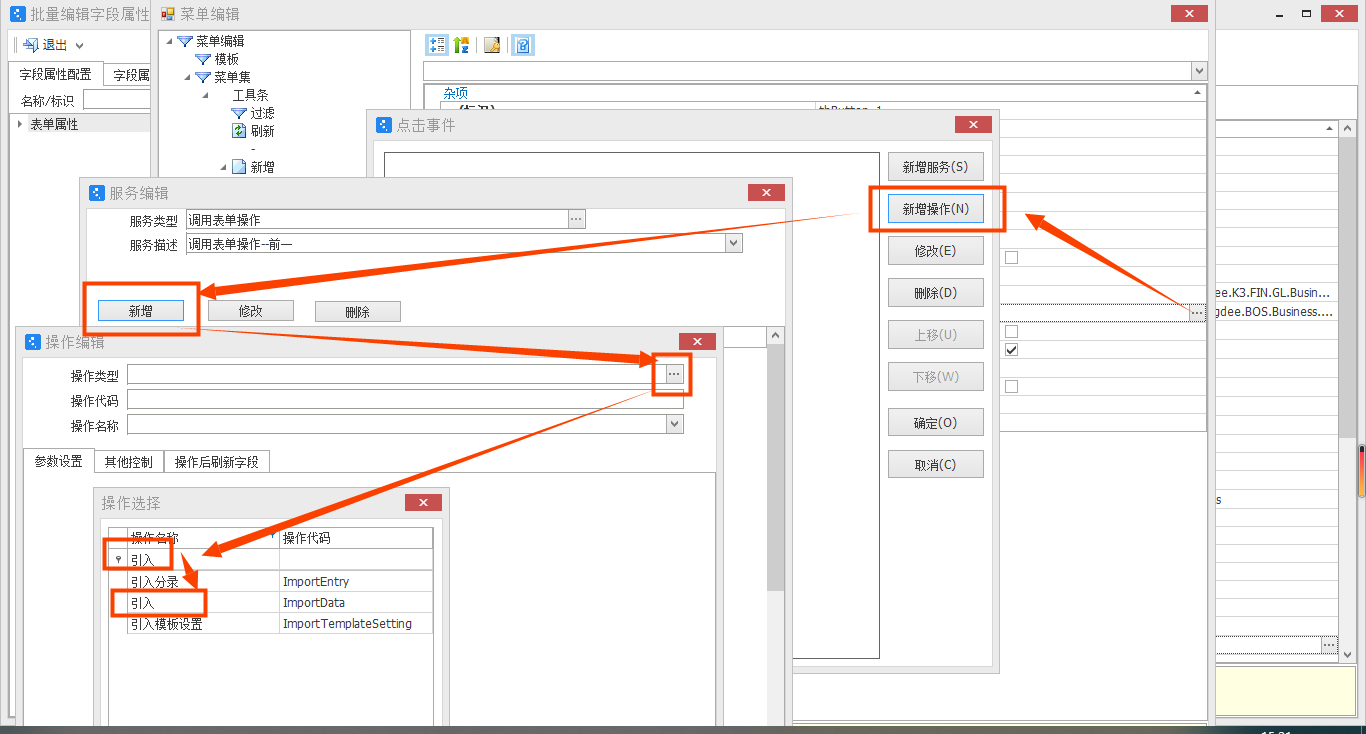Viewport: 1366px width, 734px height.
Task: Select the 刷新 refresh icon in menu tree
Action: 239,131
